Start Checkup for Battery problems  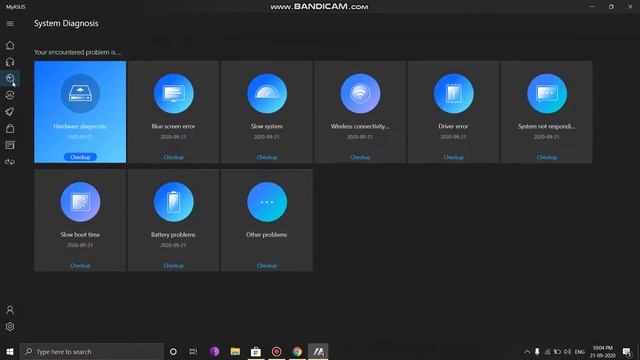pos(173,266)
